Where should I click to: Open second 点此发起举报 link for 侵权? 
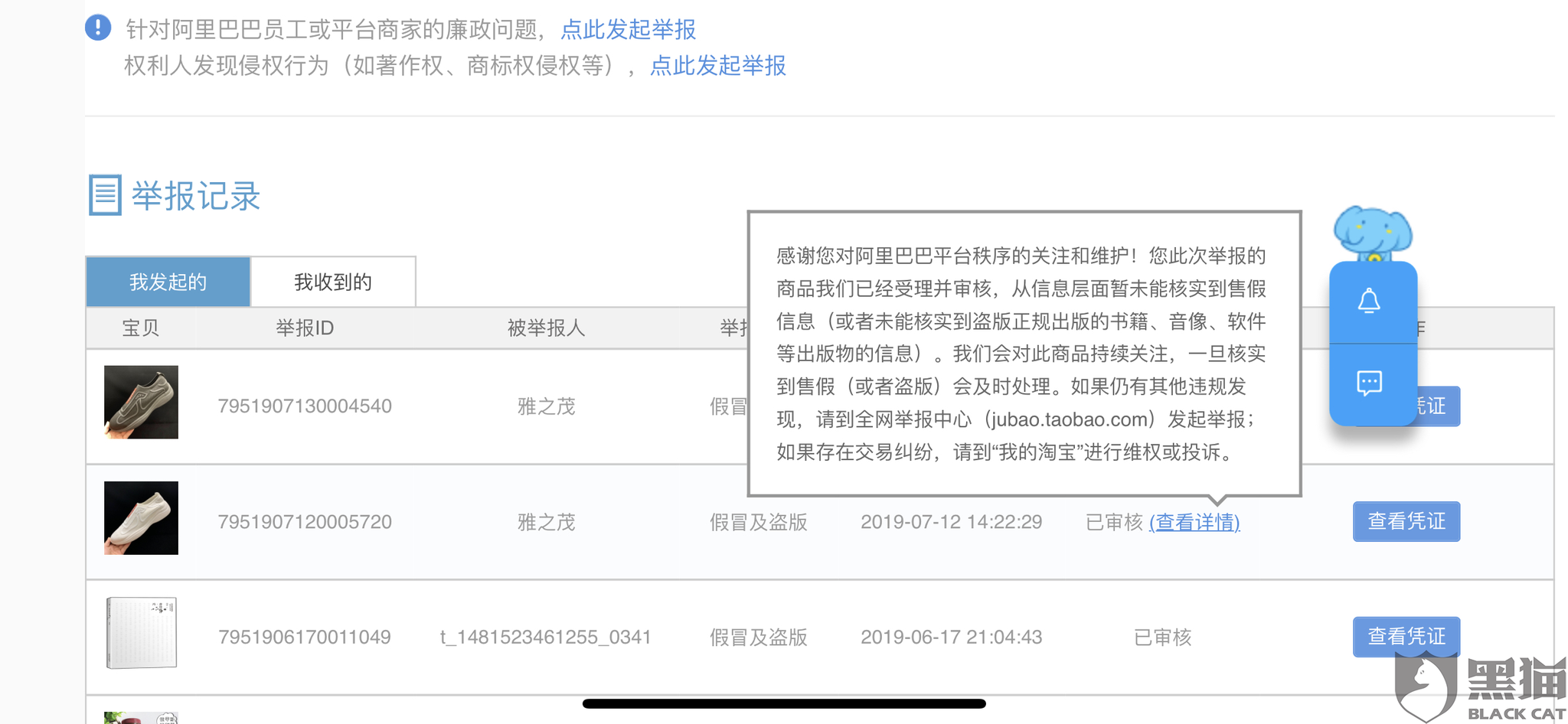click(x=717, y=65)
